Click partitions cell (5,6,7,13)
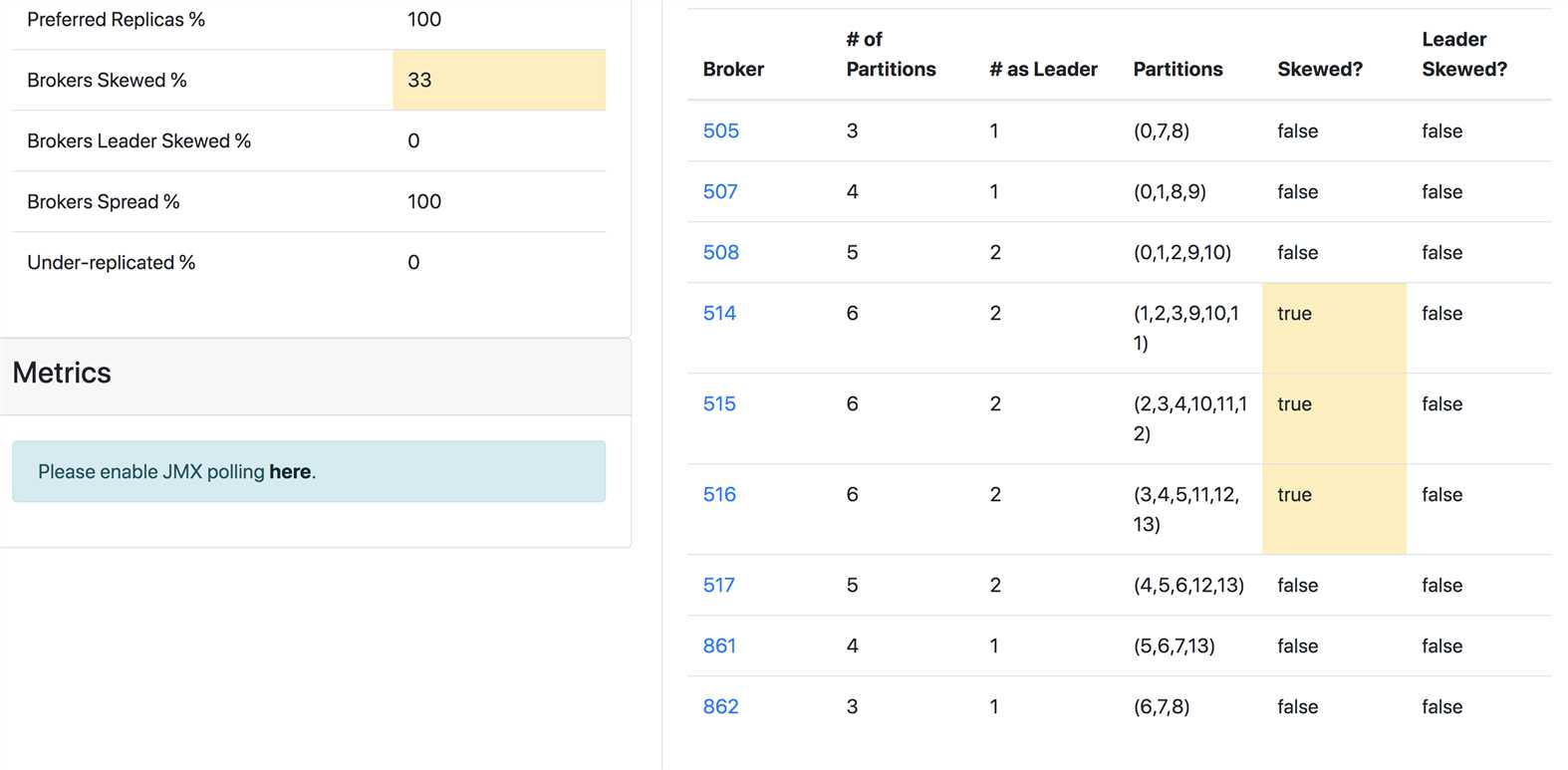Viewport: 1568px width, 770px height. pyautogui.click(x=1174, y=645)
